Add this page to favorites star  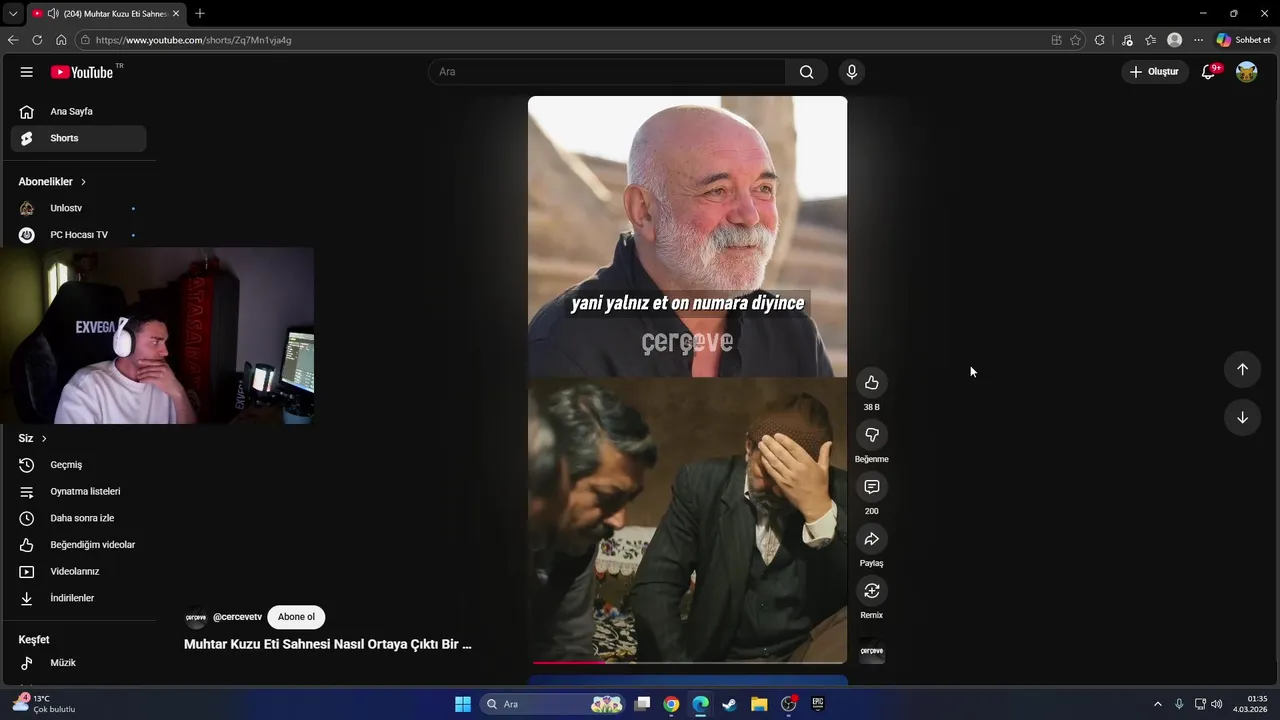1075,40
